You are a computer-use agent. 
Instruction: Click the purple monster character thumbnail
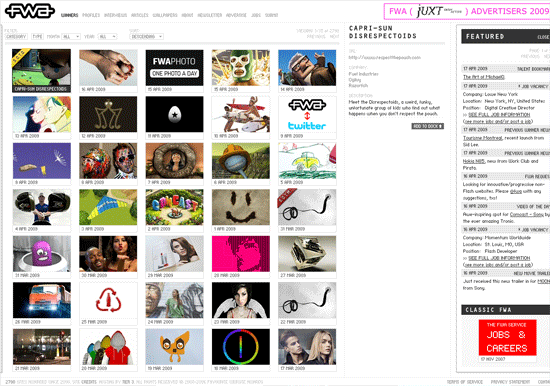(x=42, y=254)
